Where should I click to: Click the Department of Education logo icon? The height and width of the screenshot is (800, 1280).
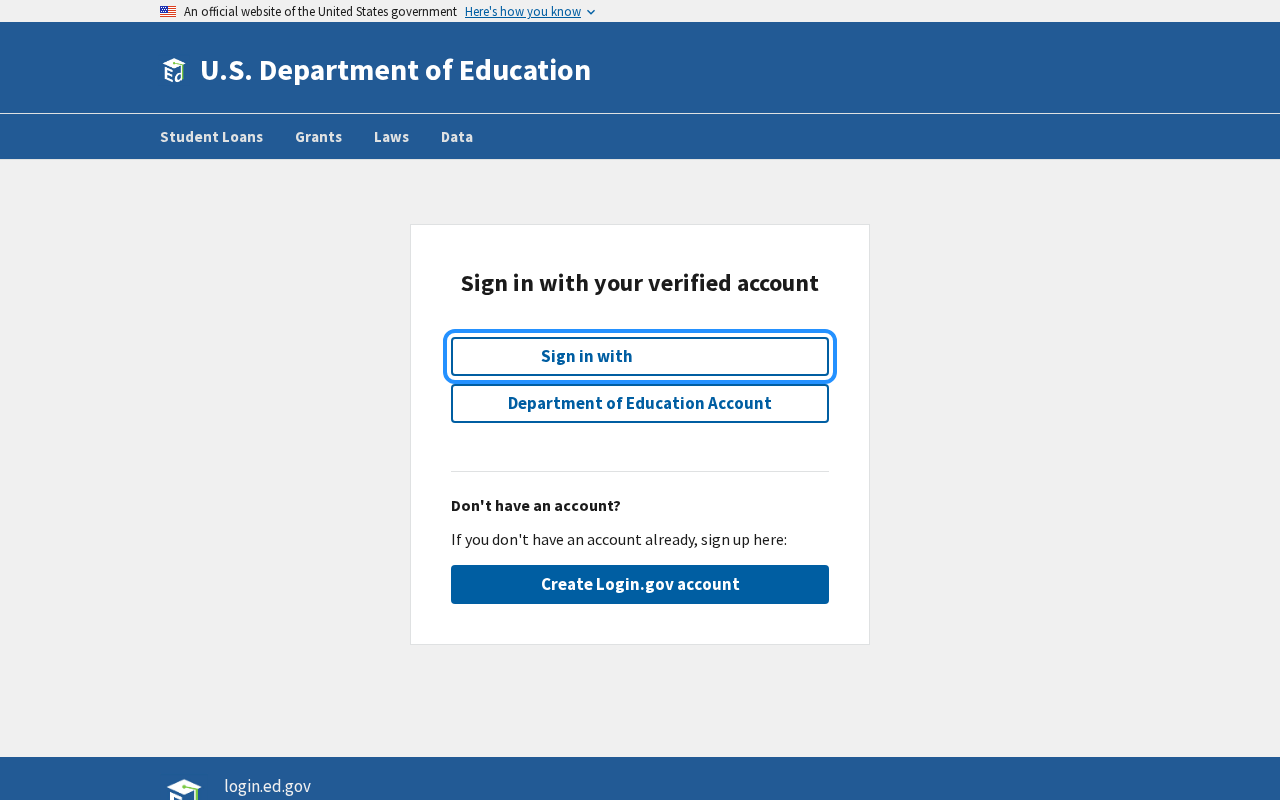174,70
